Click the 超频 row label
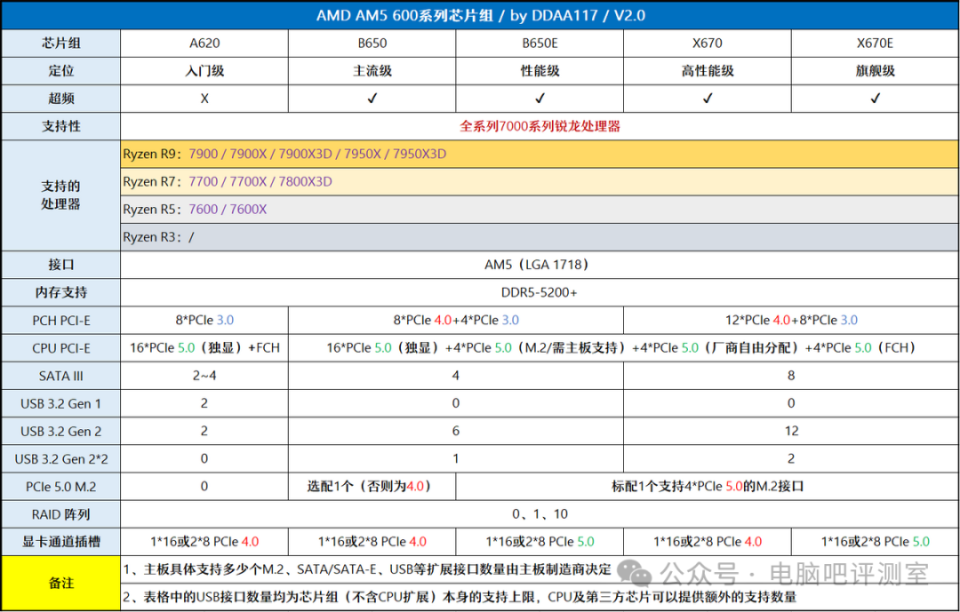 [61, 99]
